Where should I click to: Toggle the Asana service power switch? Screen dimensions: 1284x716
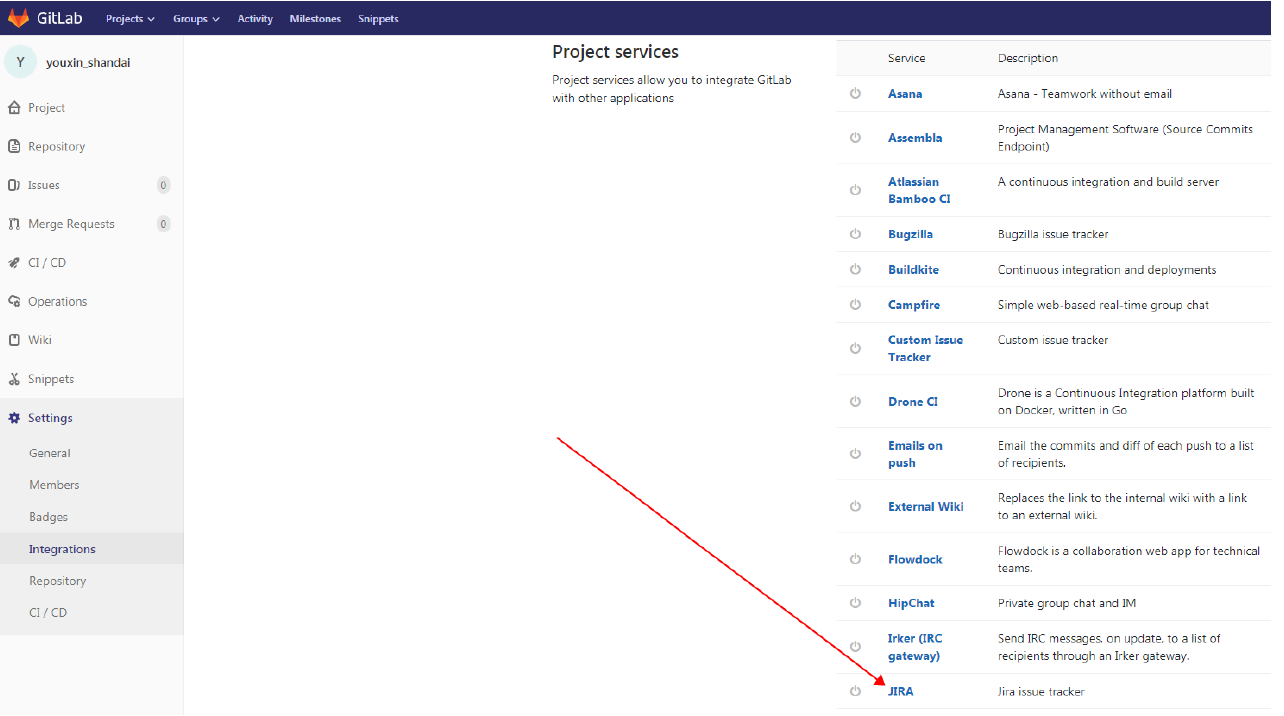tap(856, 93)
